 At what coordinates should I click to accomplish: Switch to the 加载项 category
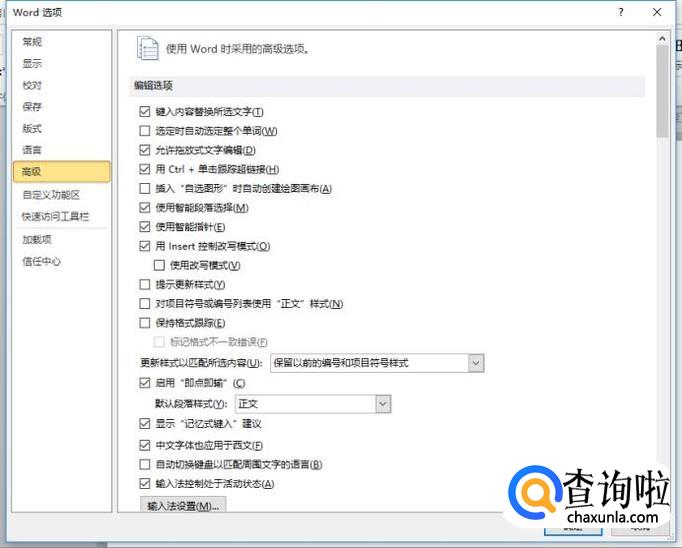(x=37, y=239)
